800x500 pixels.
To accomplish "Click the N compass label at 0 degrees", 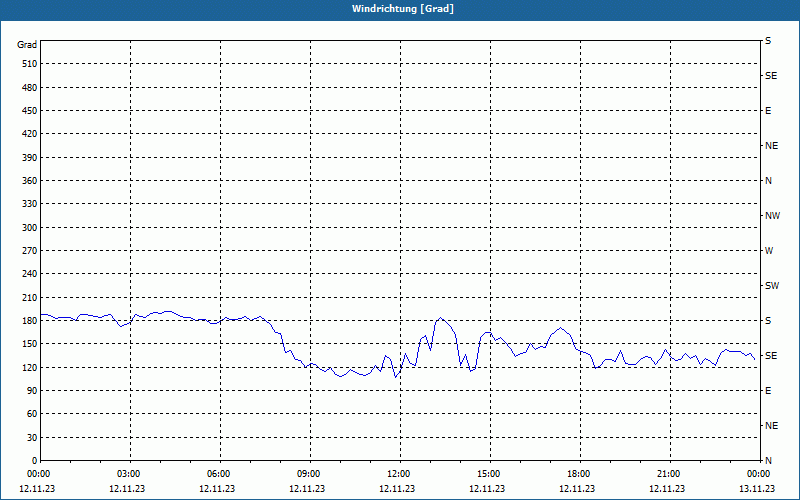I will click(x=768, y=460).
